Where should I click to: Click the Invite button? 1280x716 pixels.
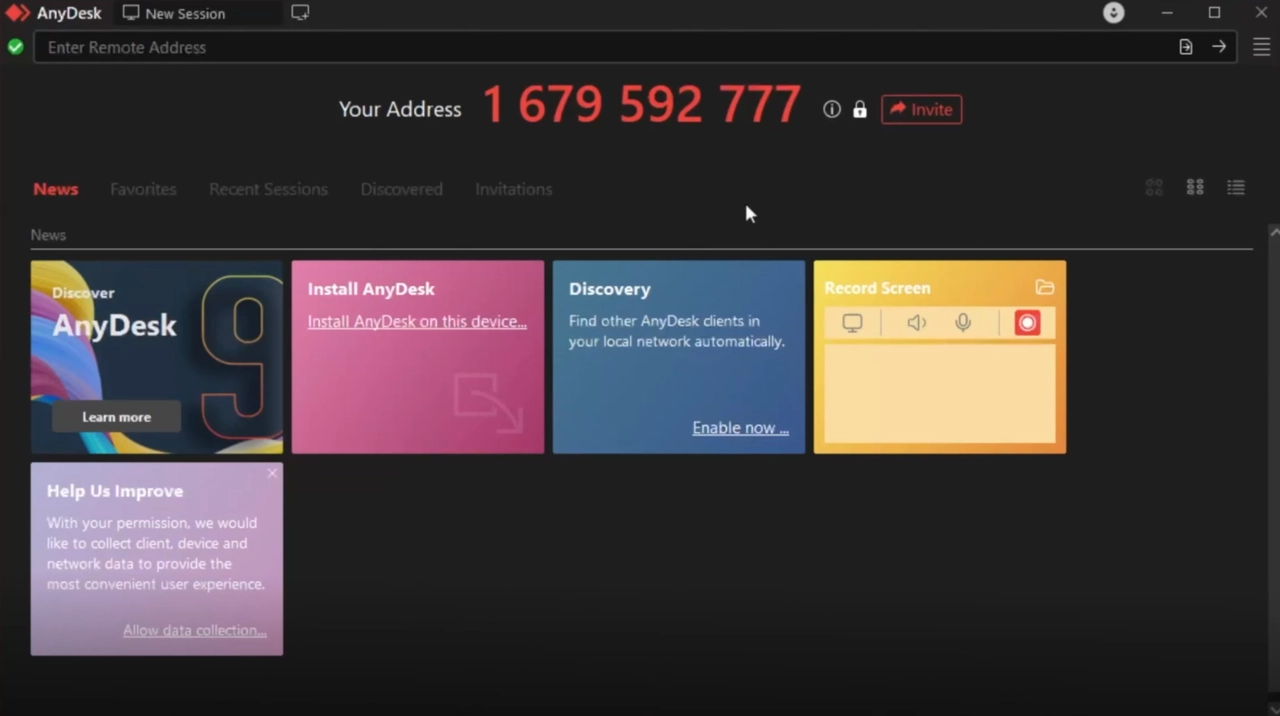[921, 110]
